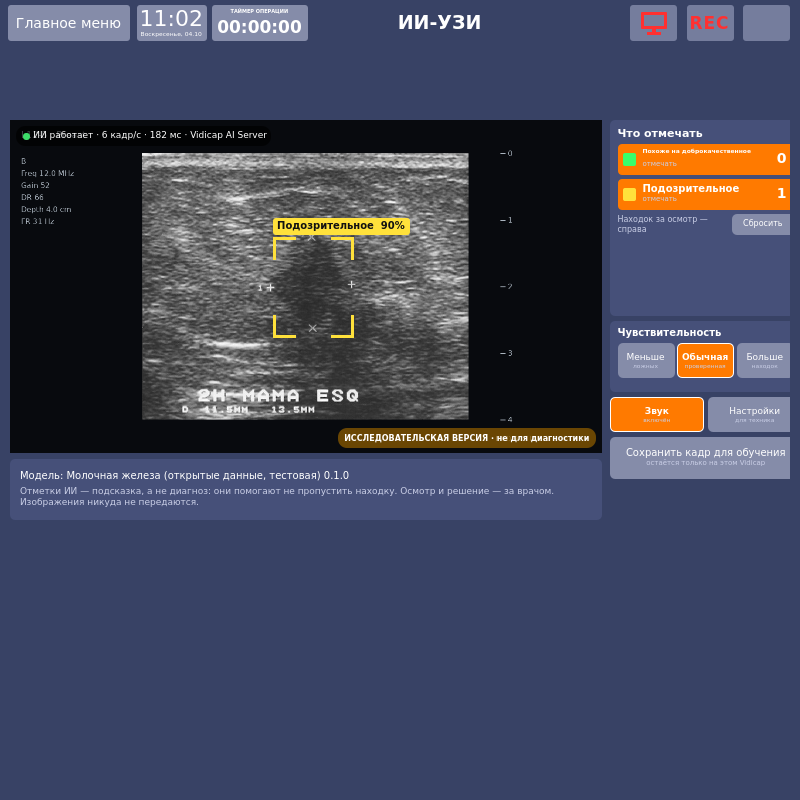Viewport: 800px width, 800px height.
Task: Reset findings with Сбросить
Action: pos(761,224)
